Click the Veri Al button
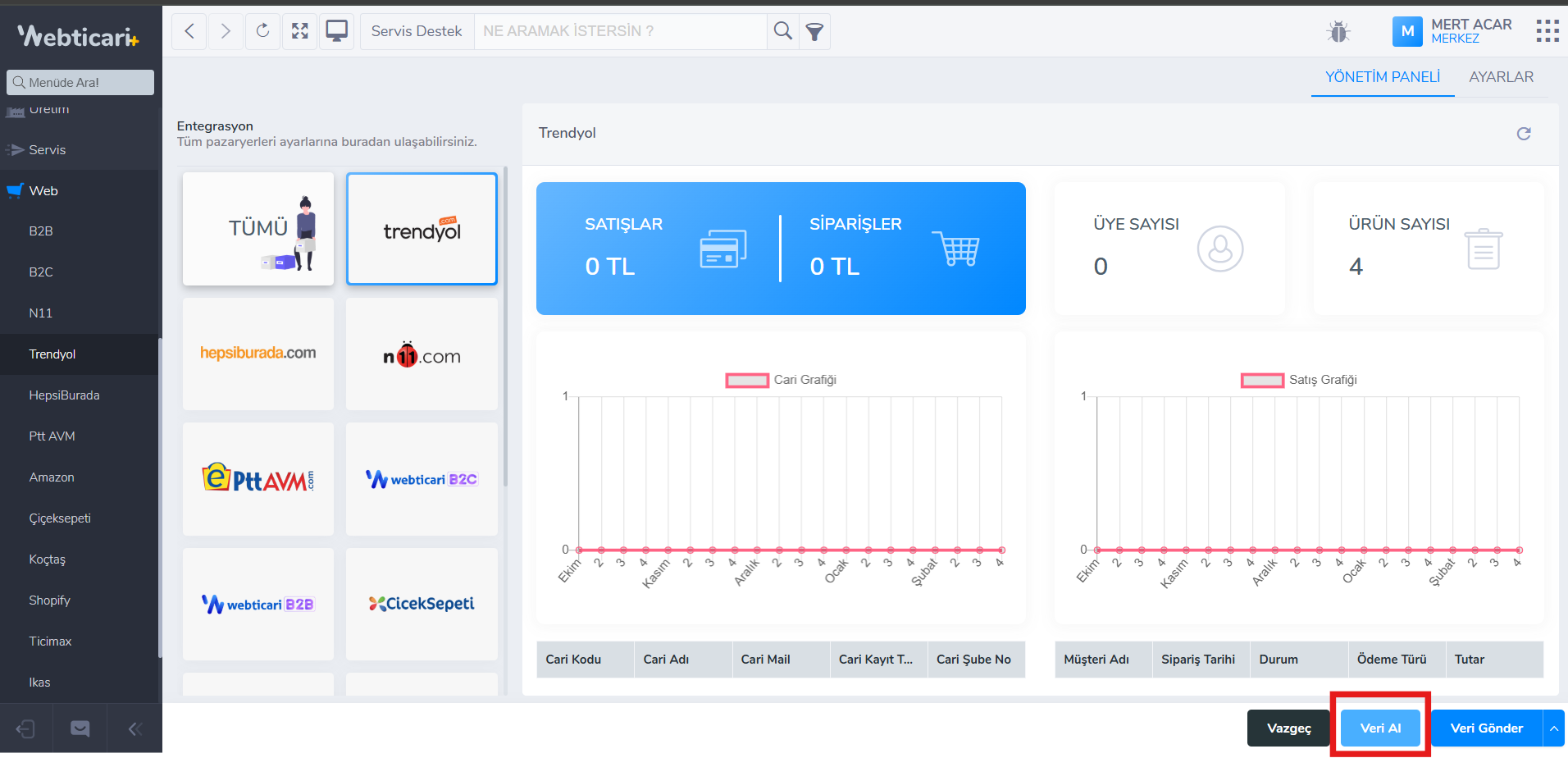 click(1380, 728)
